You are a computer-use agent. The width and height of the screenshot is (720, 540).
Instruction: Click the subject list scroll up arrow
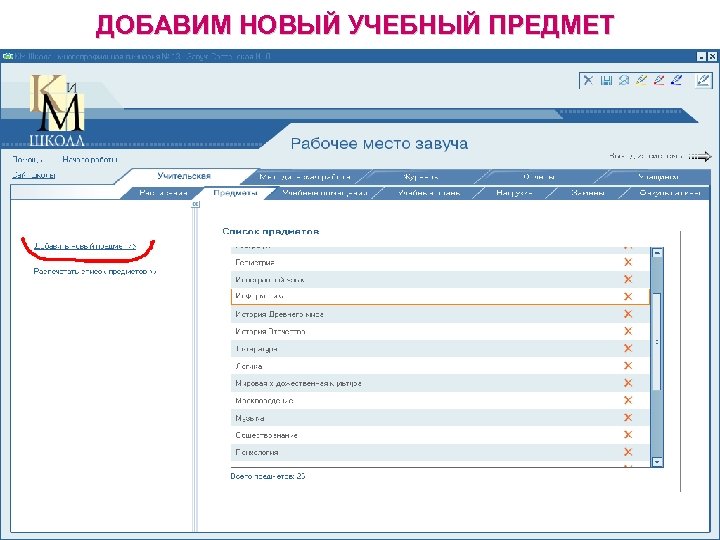click(658, 253)
